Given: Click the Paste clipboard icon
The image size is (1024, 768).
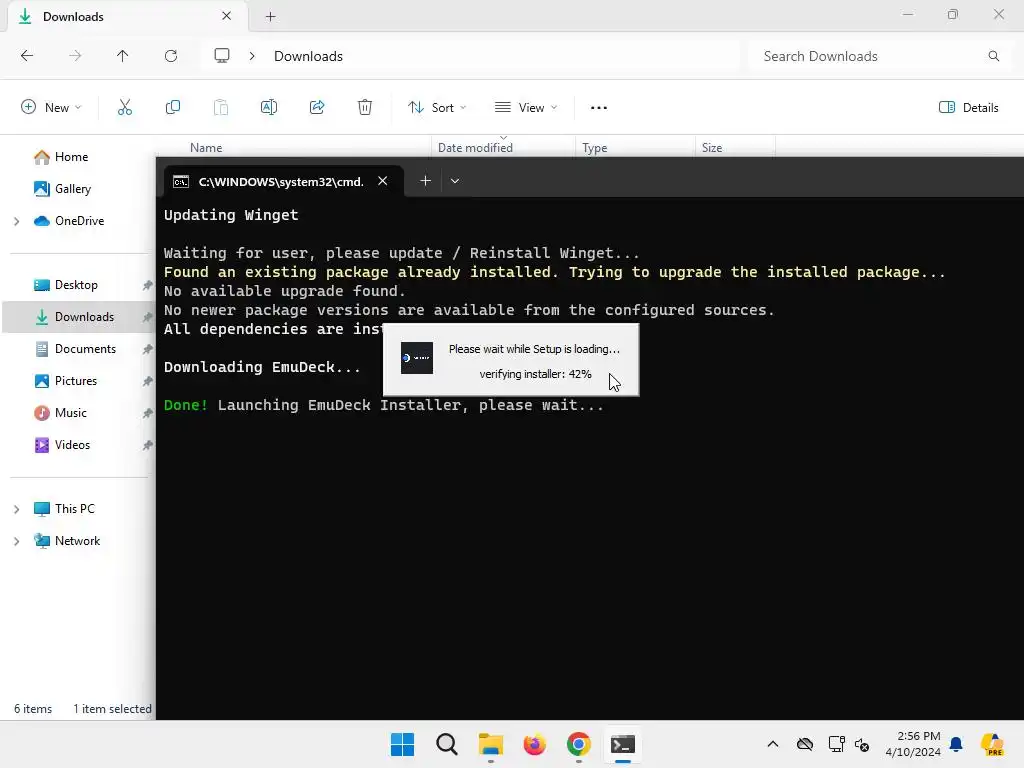Looking at the screenshot, I should click(x=221, y=108).
